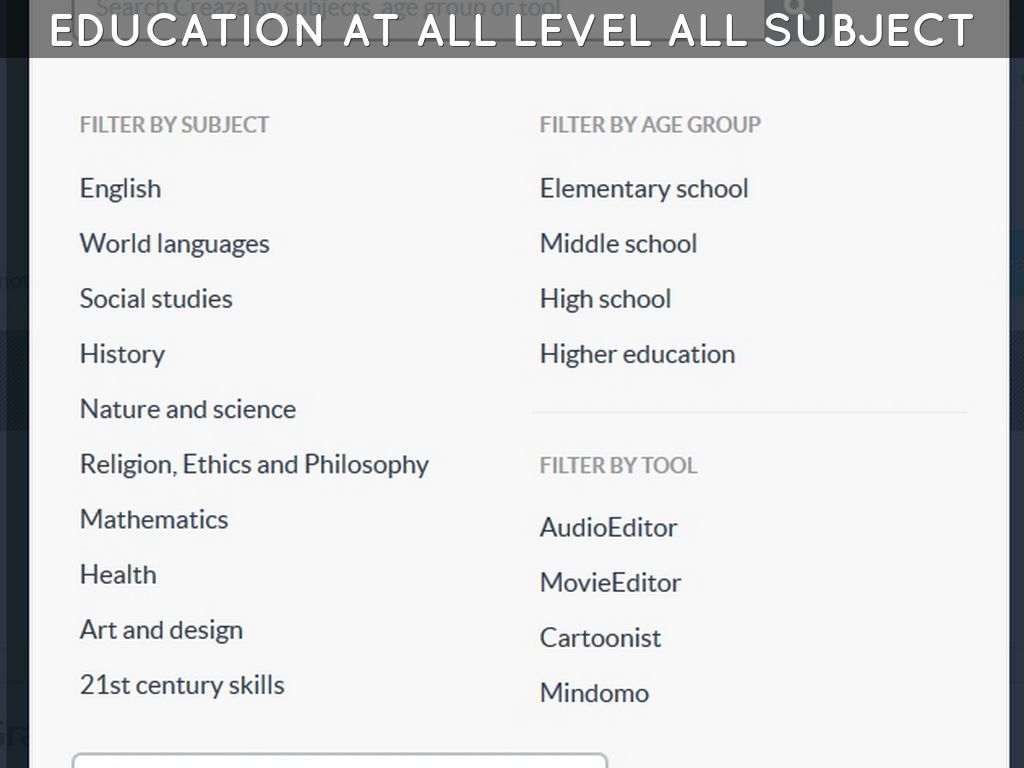The image size is (1024, 768).
Task: Choose the Health subject
Action: pyautogui.click(x=118, y=575)
